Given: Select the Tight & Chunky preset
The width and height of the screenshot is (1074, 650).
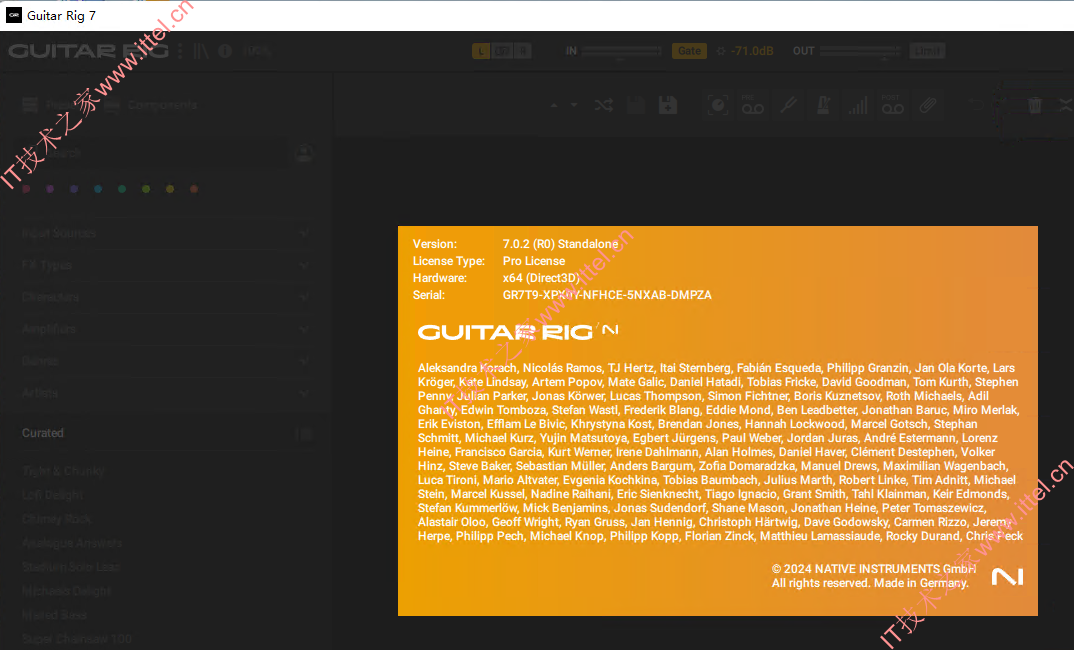Looking at the screenshot, I should pos(64,471).
